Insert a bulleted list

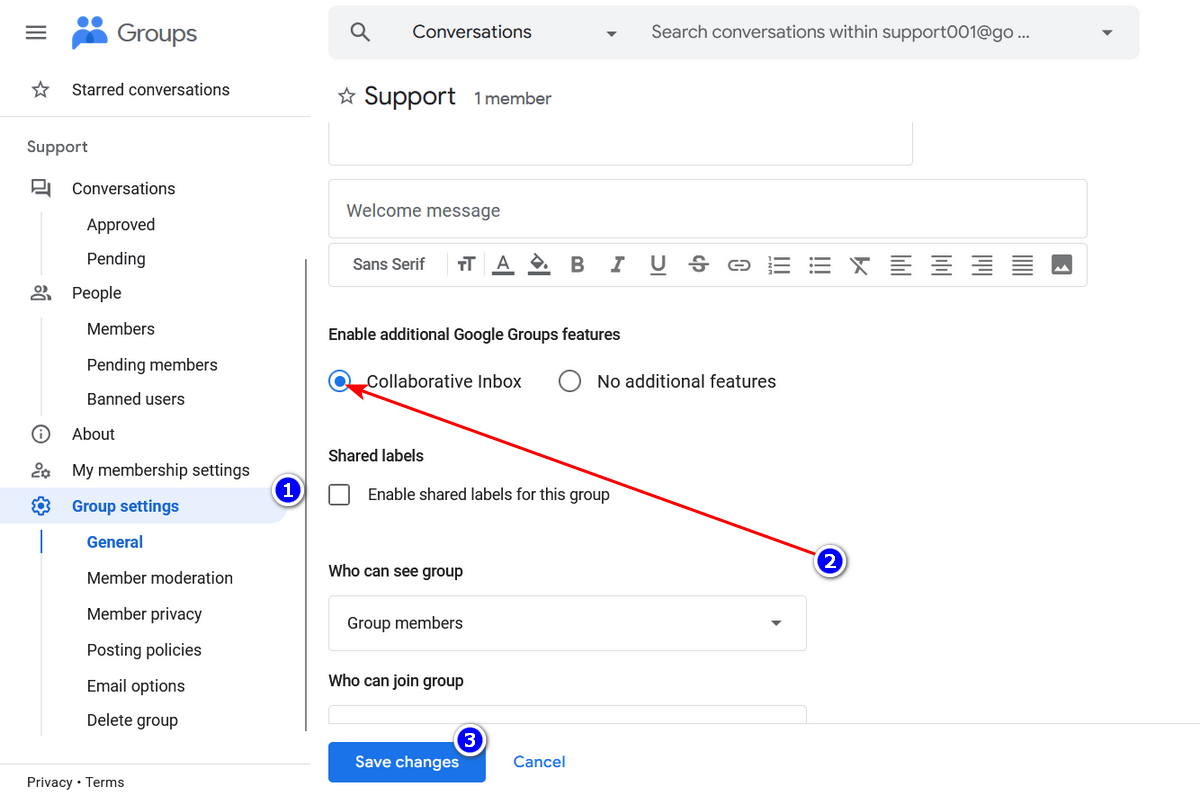(x=820, y=265)
